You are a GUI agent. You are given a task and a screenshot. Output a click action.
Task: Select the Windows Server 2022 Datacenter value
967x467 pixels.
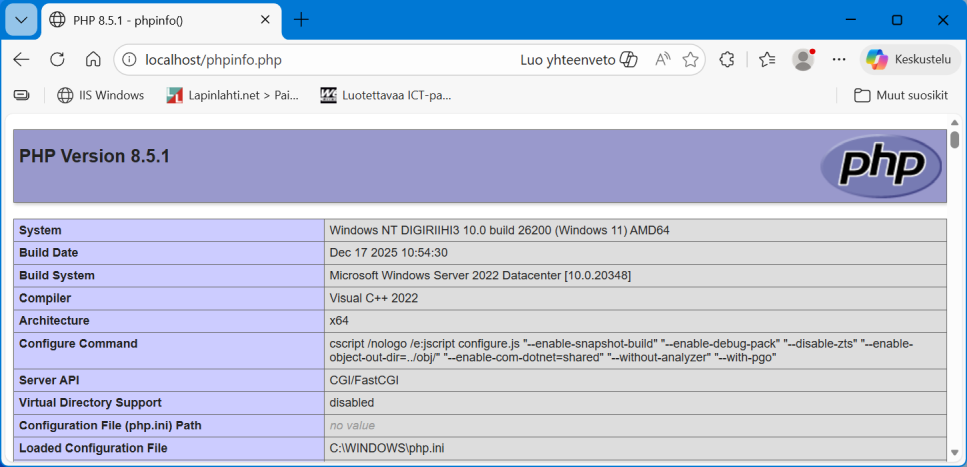[x=480, y=275]
